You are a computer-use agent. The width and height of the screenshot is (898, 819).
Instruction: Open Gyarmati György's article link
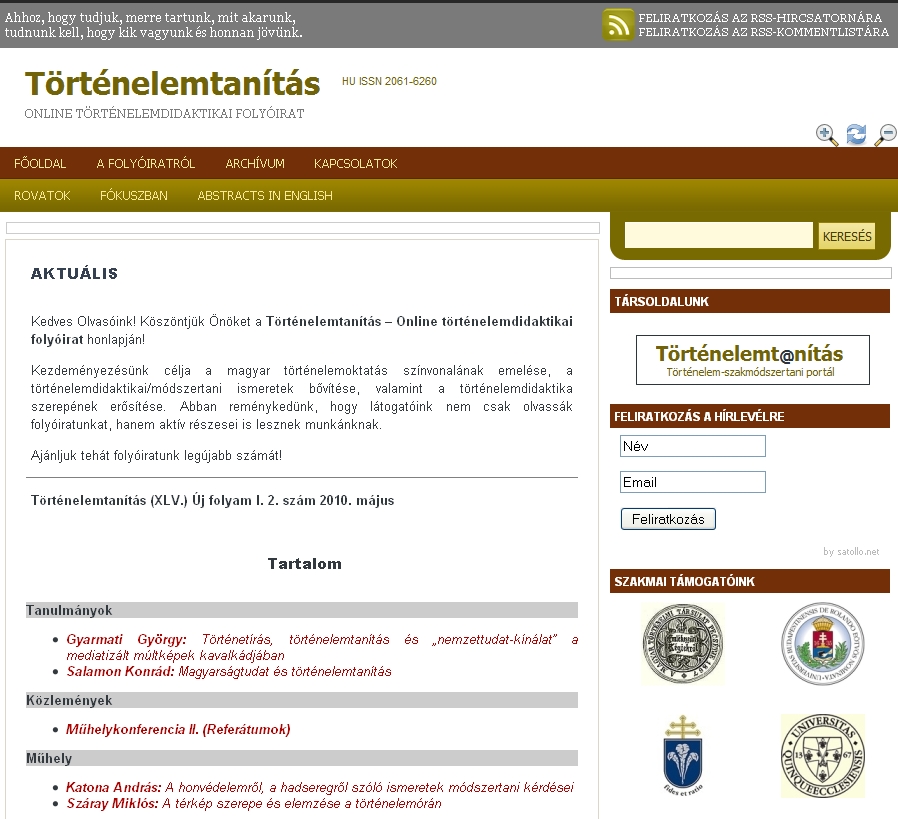point(322,647)
